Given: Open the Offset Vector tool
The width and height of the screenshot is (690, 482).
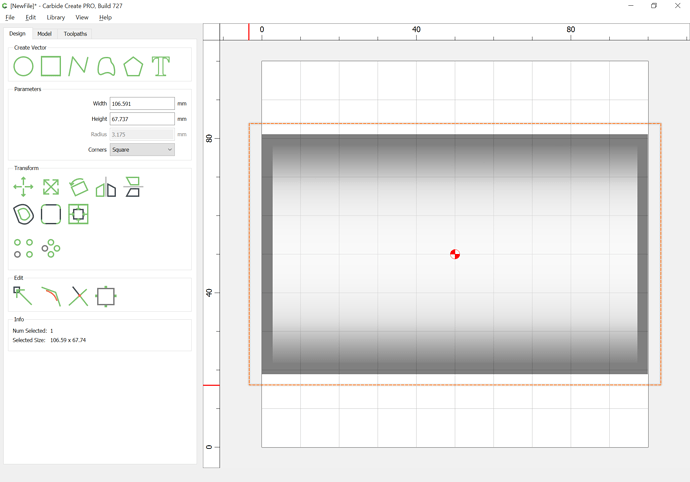Looking at the screenshot, I should [x=23, y=214].
